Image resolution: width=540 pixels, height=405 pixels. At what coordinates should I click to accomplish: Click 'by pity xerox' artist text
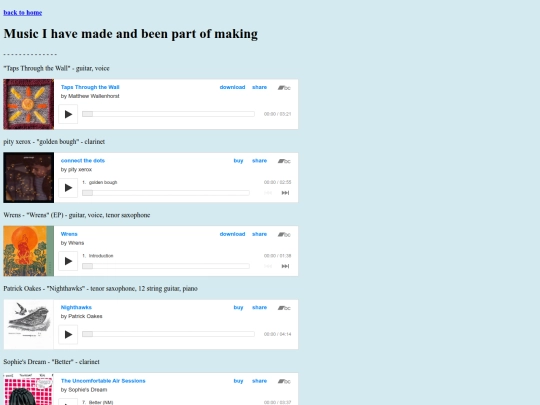coord(76,169)
